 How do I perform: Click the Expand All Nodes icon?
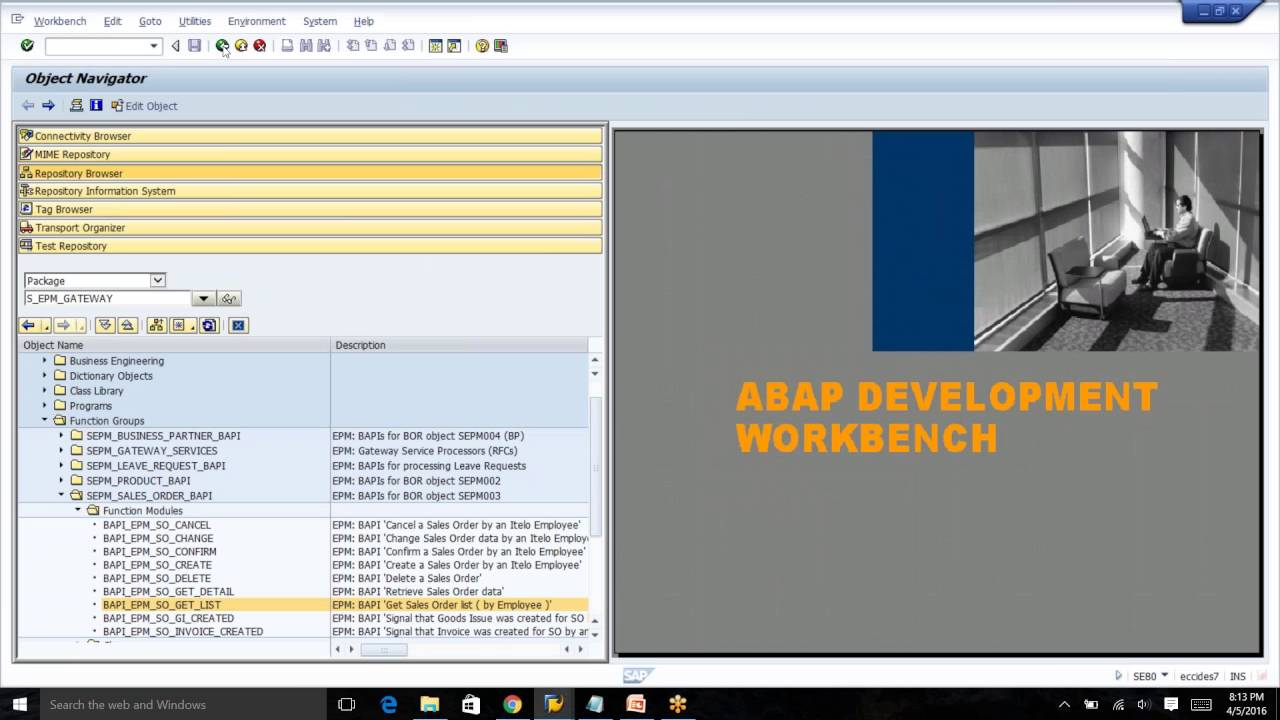[105, 325]
